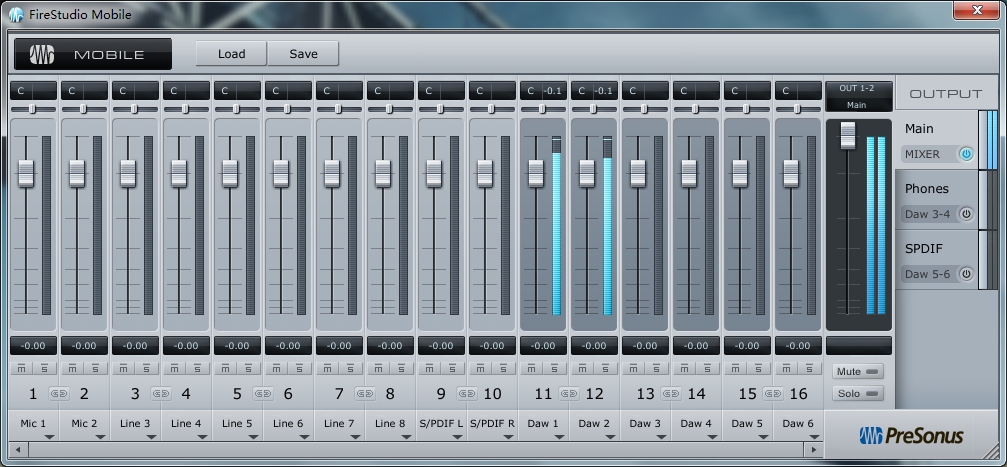
Task: Toggle stereo link for channels 11-12
Action: coord(569,393)
